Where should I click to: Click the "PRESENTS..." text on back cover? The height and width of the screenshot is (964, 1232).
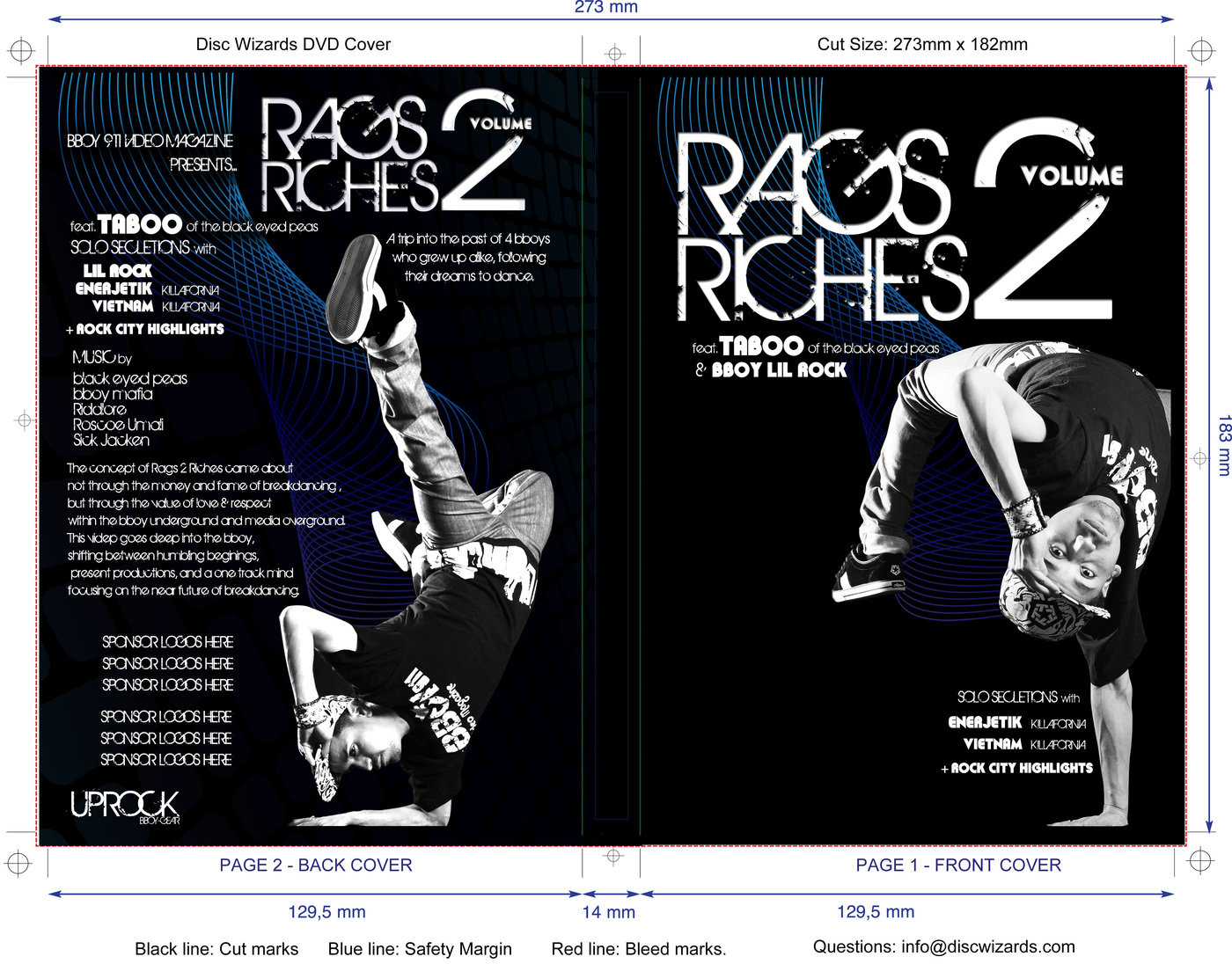click(x=203, y=164)
